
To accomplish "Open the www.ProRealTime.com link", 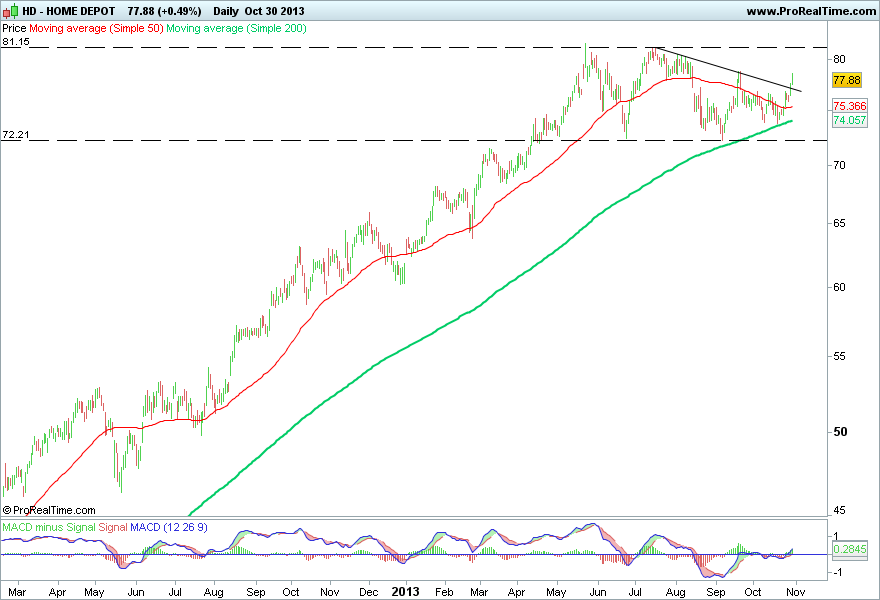I will (x=811, y=11).
